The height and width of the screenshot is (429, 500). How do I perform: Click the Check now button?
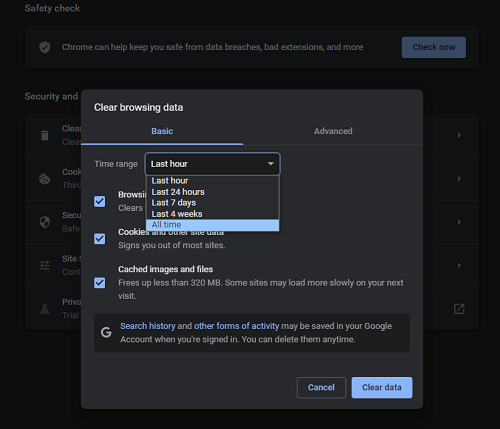click(x=434, y=47)
